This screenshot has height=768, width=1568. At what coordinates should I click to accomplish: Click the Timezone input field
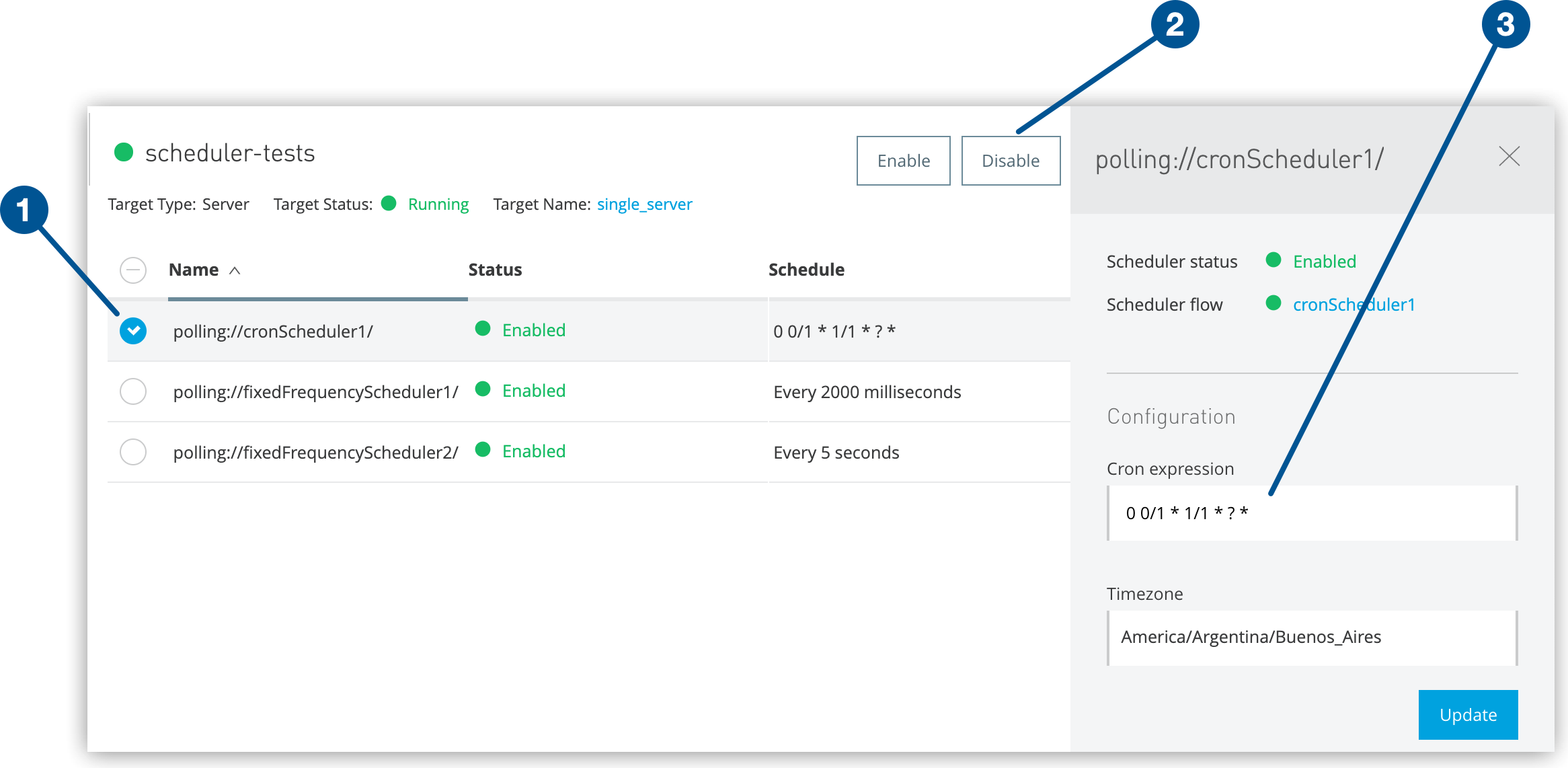point(1312,638)
